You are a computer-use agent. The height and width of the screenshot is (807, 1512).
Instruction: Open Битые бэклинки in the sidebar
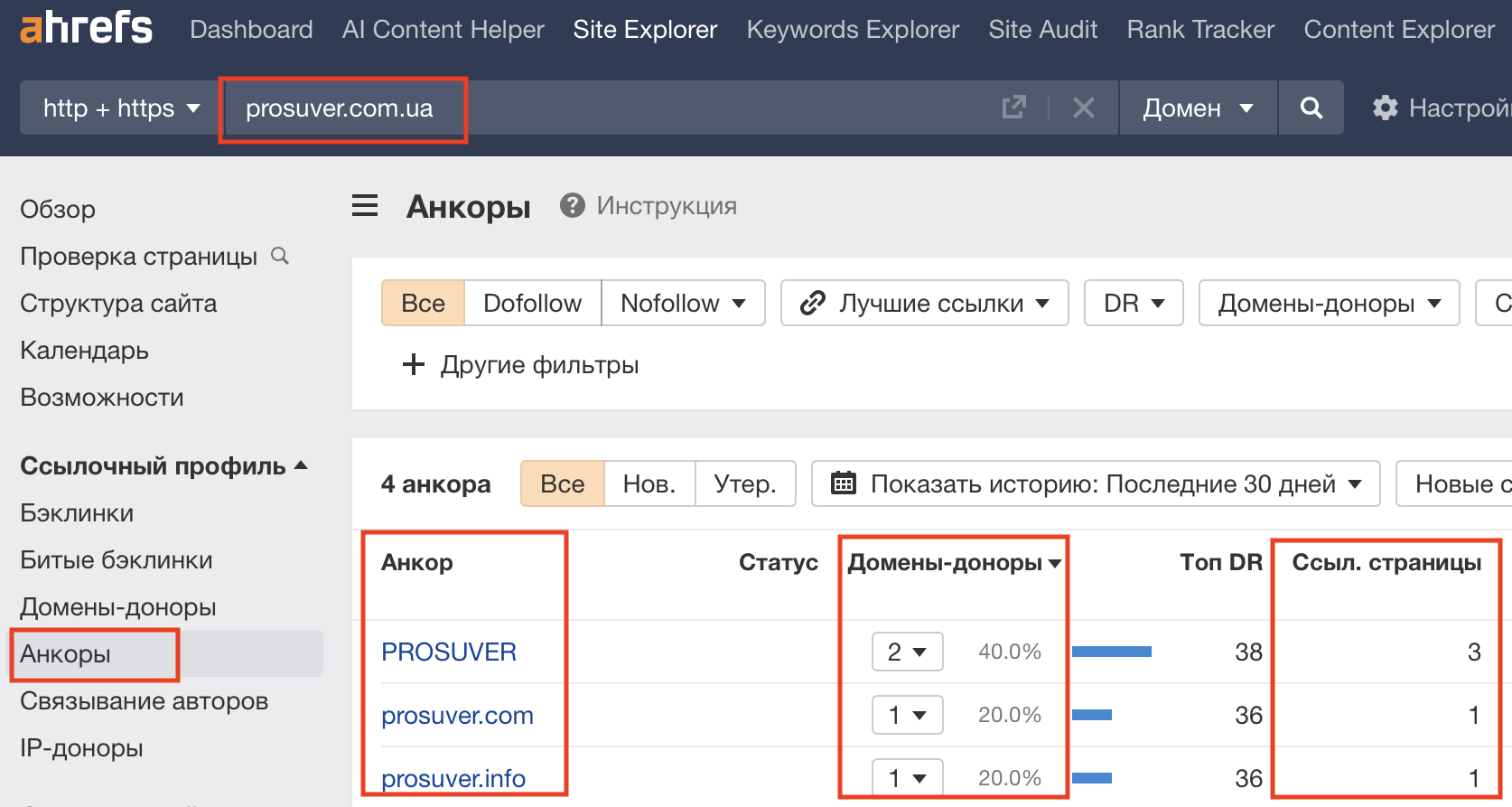pos(117,559)
